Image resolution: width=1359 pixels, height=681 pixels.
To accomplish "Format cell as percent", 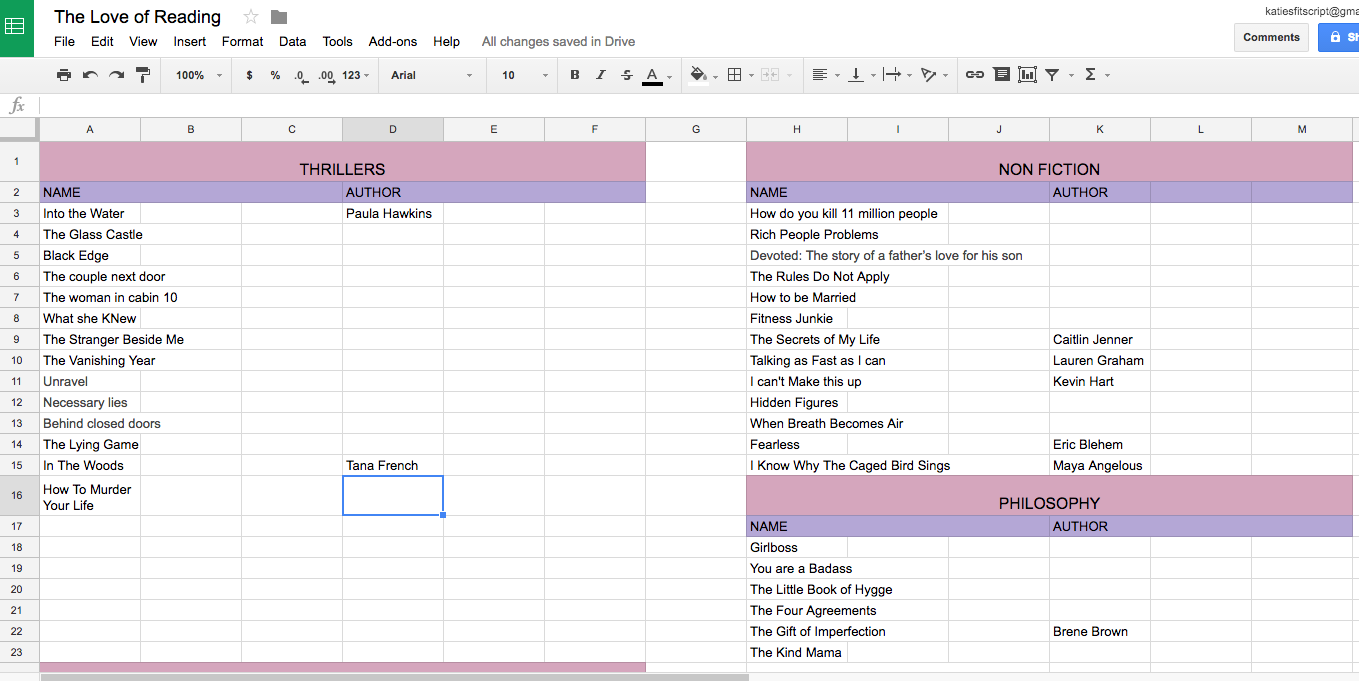I will pyautogui.click(x=275, y=75).
